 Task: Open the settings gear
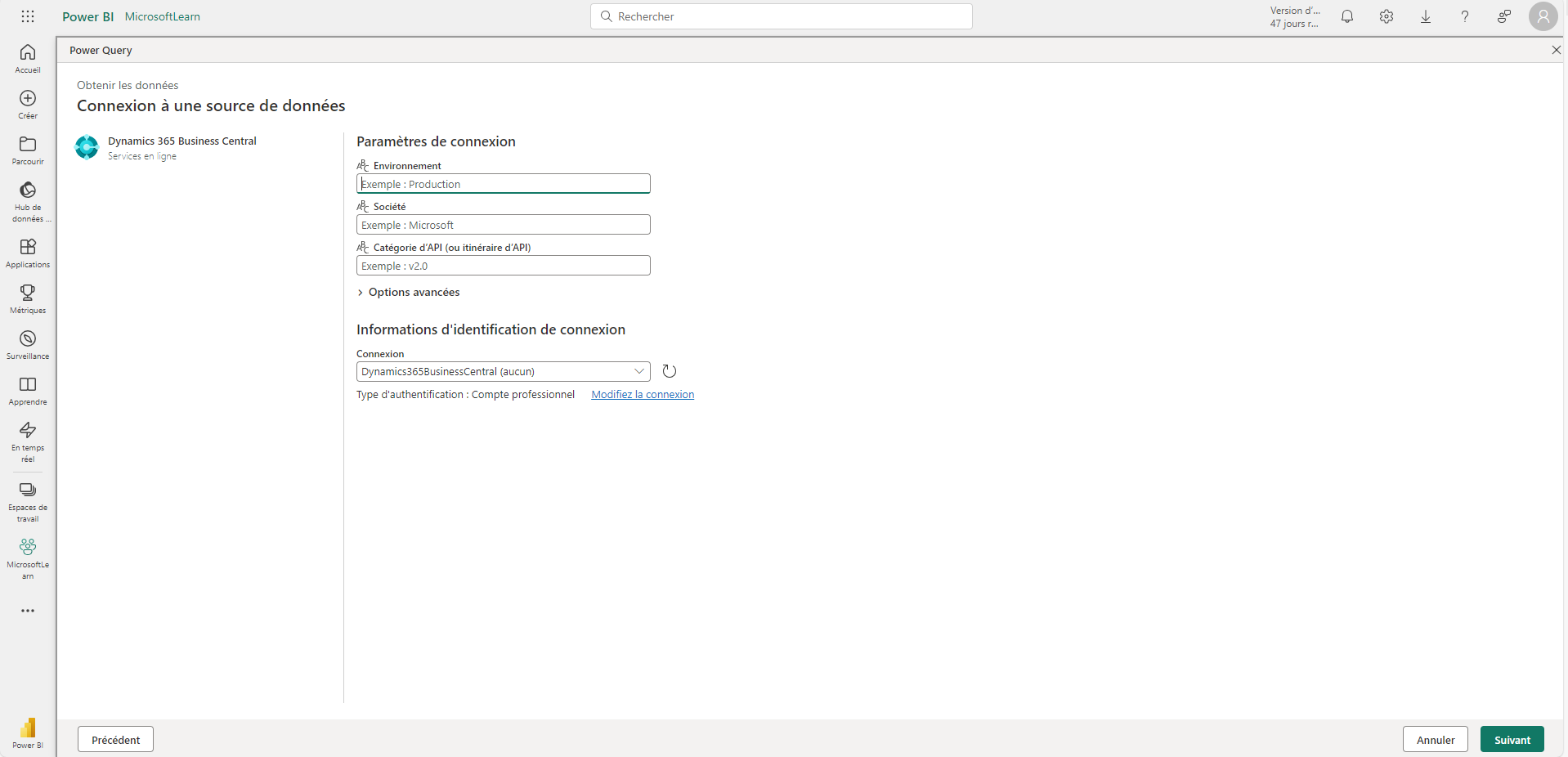pyautogui.click(x=1387, y=16)
